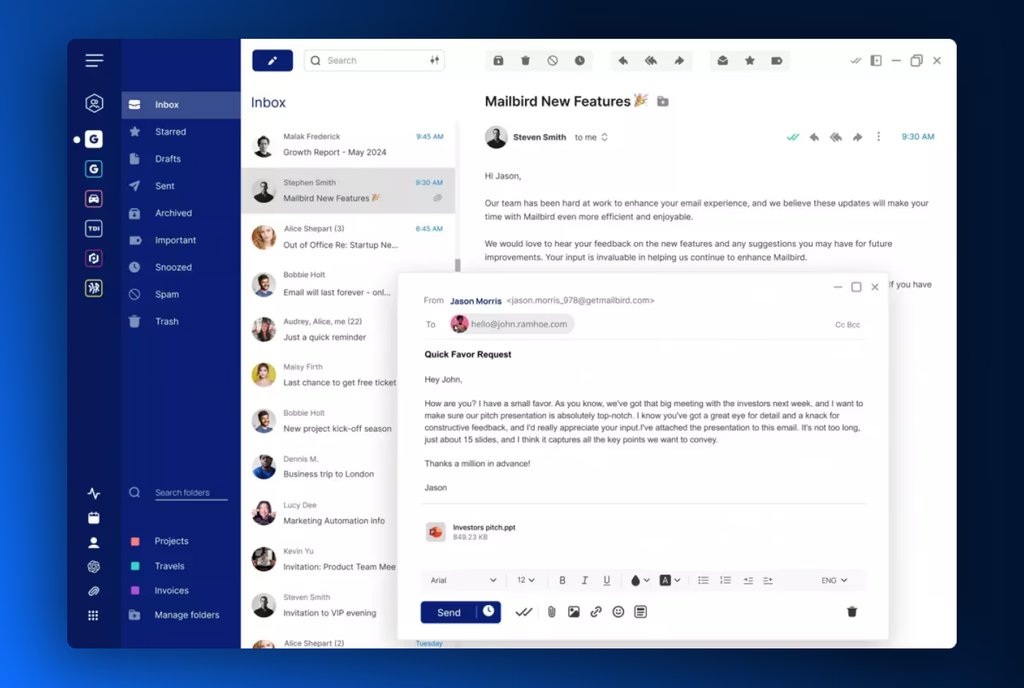Open the Investors pitch.ppt attachment
The height and width of the screenshot is (688, 1024).
coord(470,532)
